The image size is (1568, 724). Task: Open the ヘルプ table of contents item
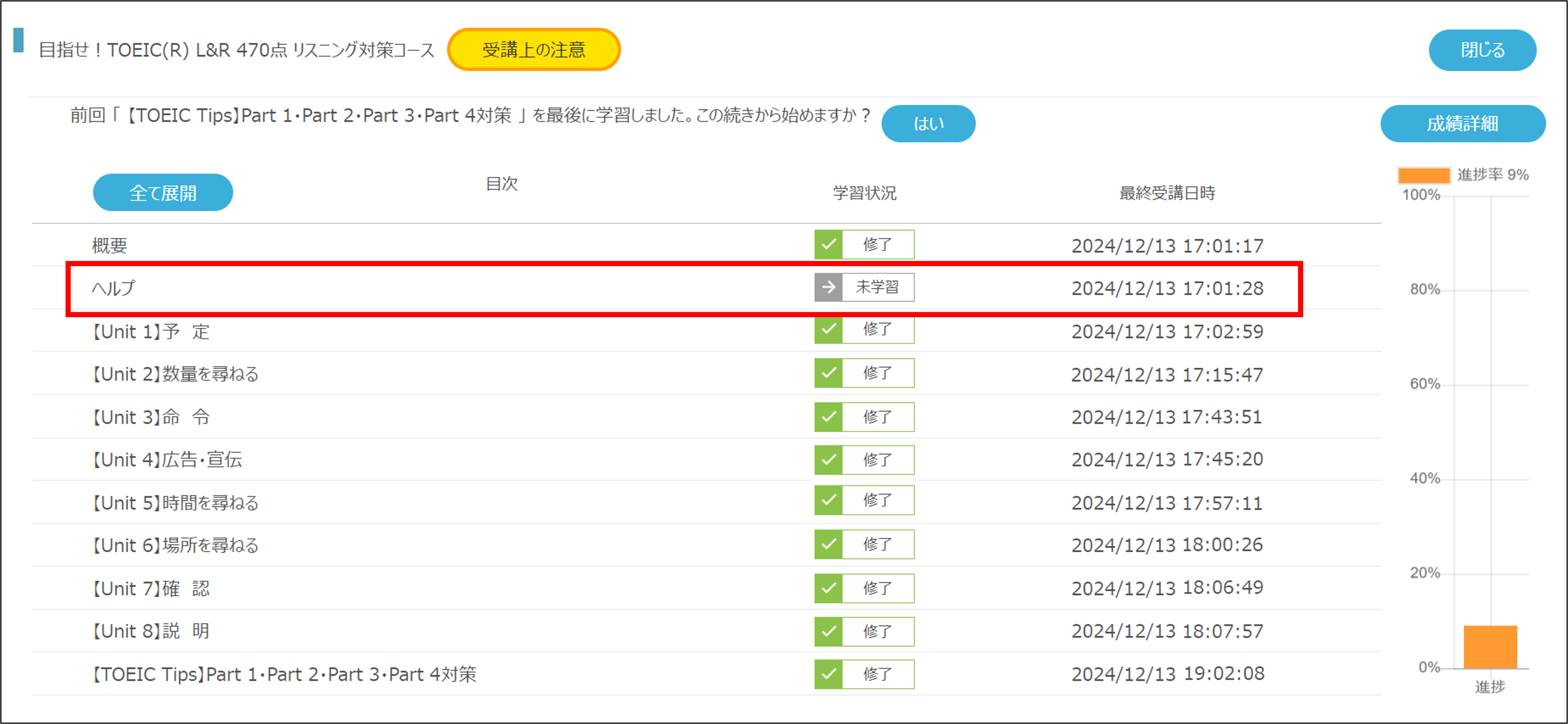tap(114, 288)
